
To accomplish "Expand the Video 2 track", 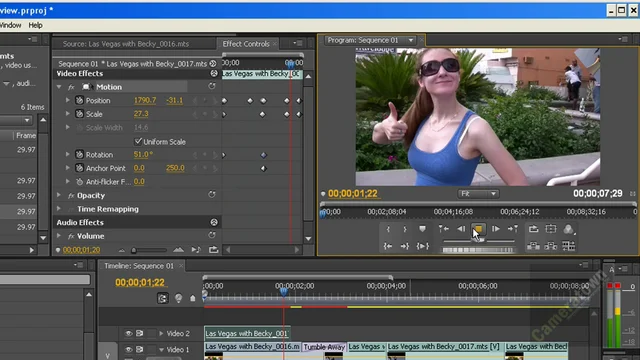I will tap(161, 333).
